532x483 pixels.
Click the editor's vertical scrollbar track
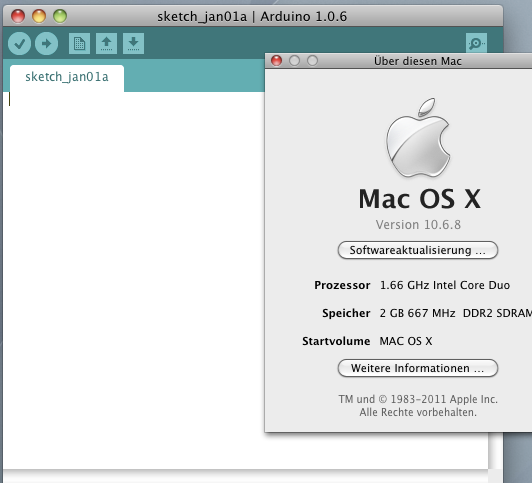point(495,450)
